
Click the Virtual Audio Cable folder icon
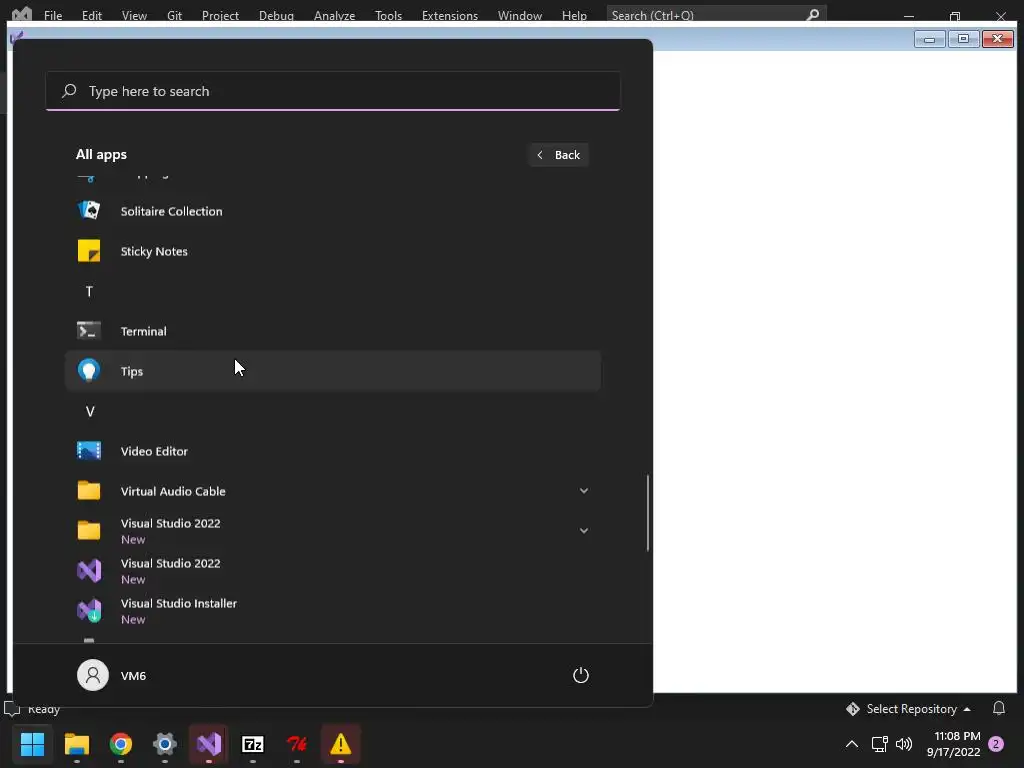89,490
